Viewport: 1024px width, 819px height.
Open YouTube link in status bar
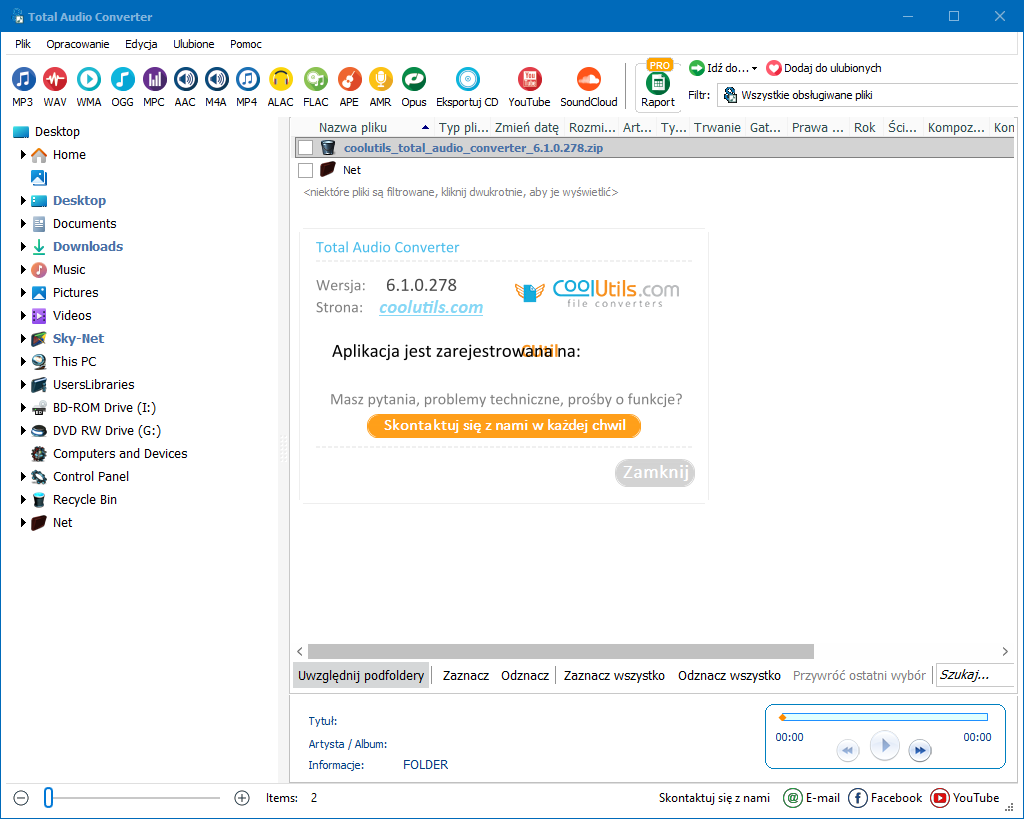[x=965, y=797]
